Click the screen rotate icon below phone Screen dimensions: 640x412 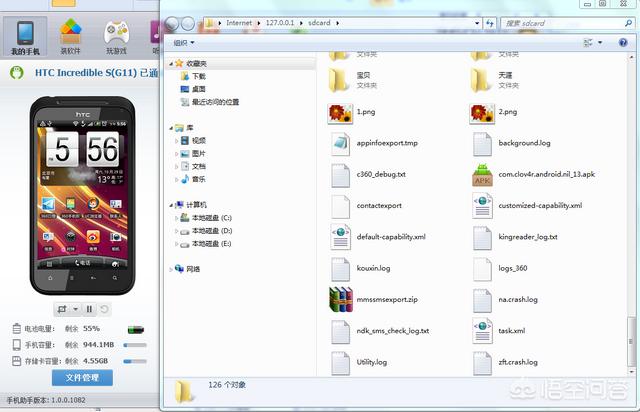(x=62, y=309)
